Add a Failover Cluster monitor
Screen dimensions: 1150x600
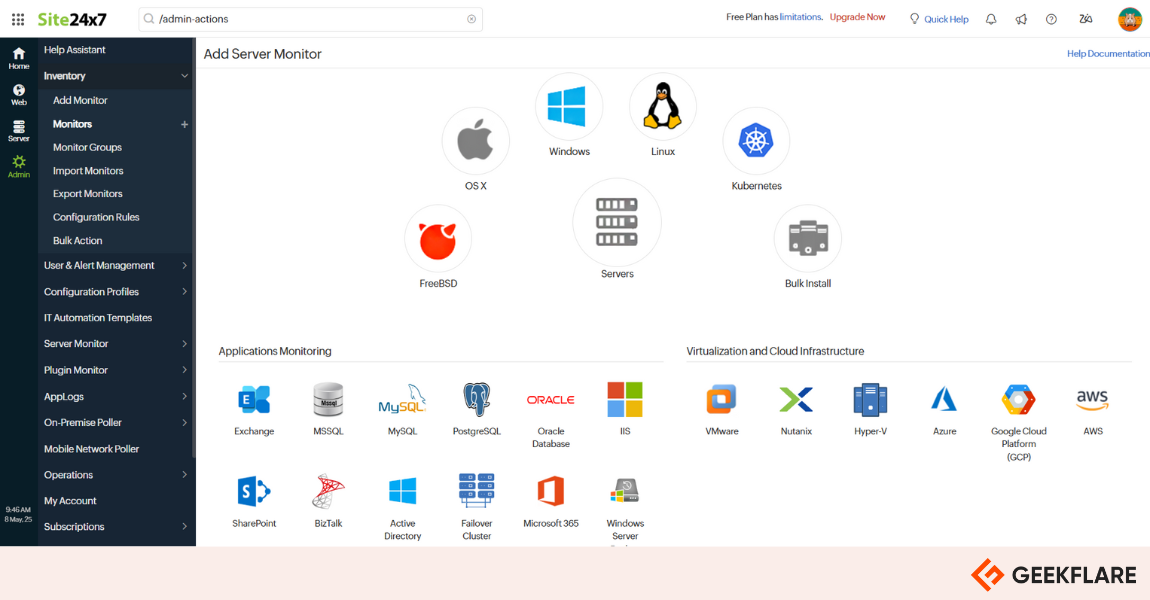(x=477, y=491)
